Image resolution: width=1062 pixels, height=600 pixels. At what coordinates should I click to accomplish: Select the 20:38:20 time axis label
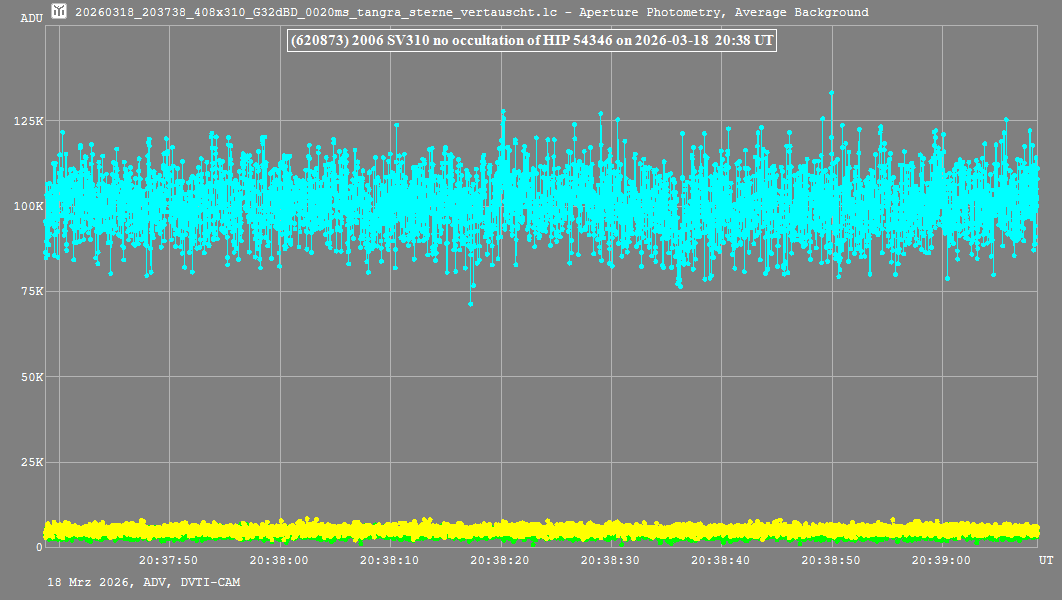pos(500,561)
